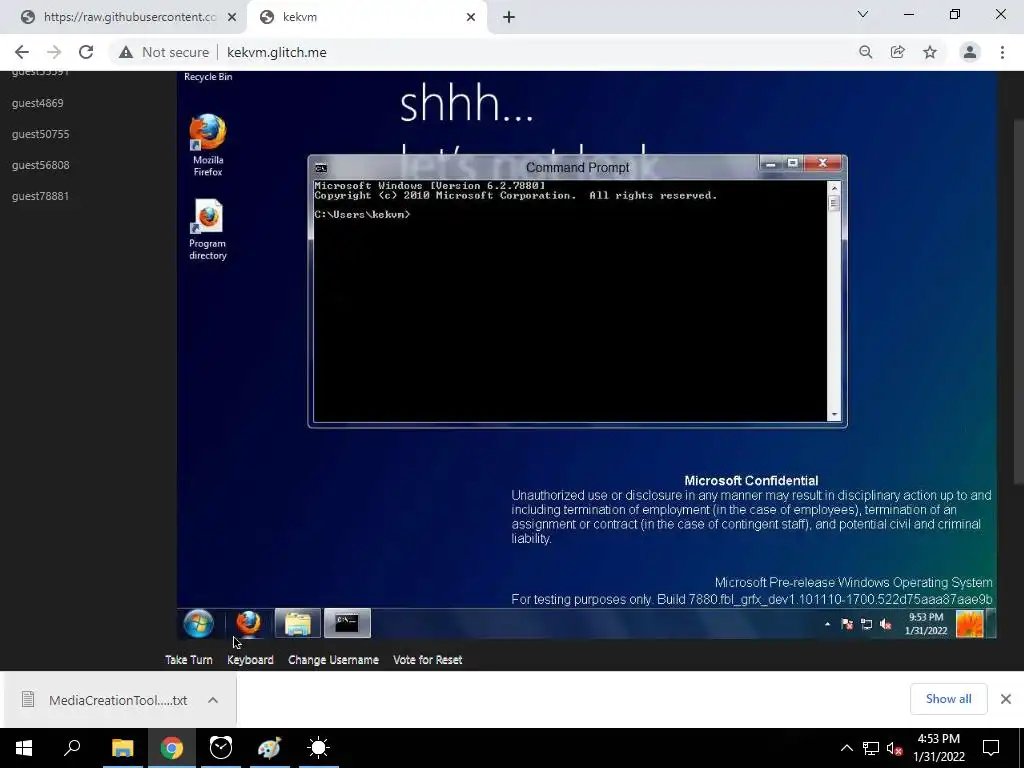Open VM clock showing 9:53 PM
Image resolution: width=1024 pixels, height=768 pixels.
tap(926, 624)
